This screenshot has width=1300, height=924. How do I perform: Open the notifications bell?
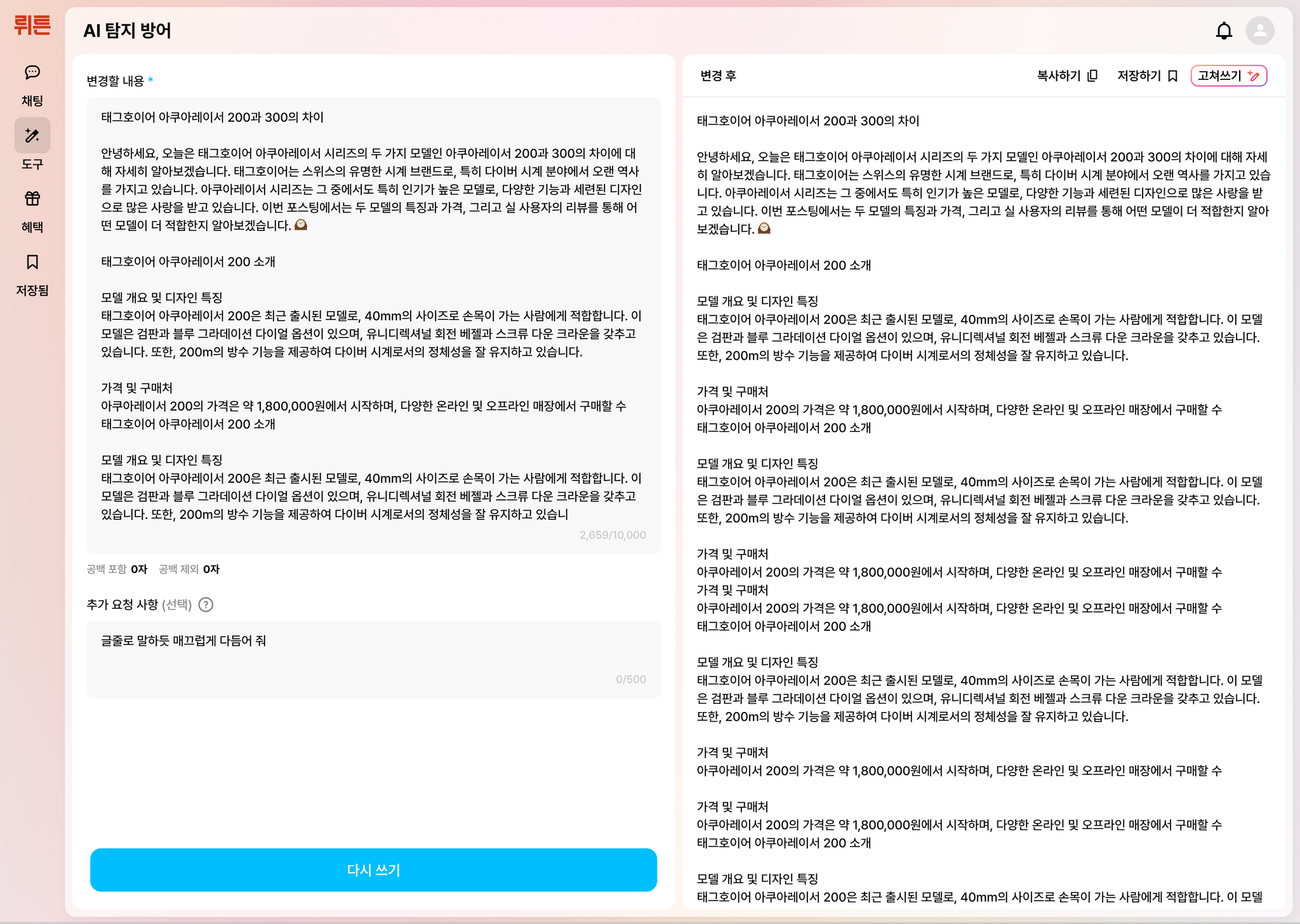(1224, 30)
